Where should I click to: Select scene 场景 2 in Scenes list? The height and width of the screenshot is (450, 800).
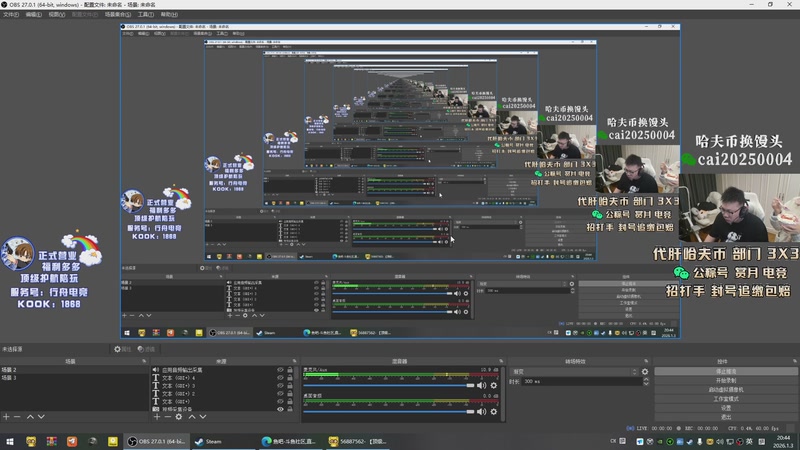point(74,370)
